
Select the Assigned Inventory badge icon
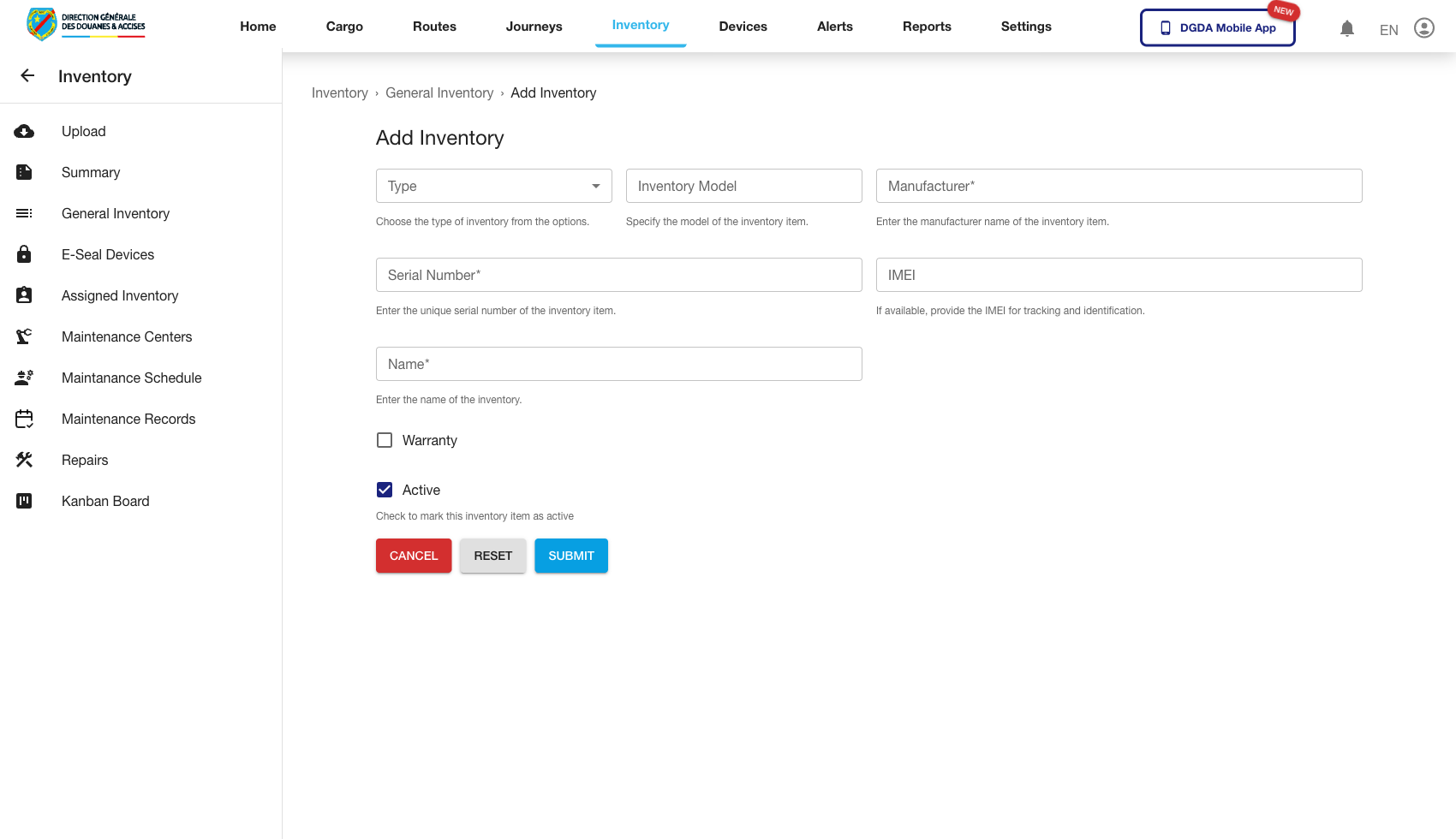tap(24, 295)
